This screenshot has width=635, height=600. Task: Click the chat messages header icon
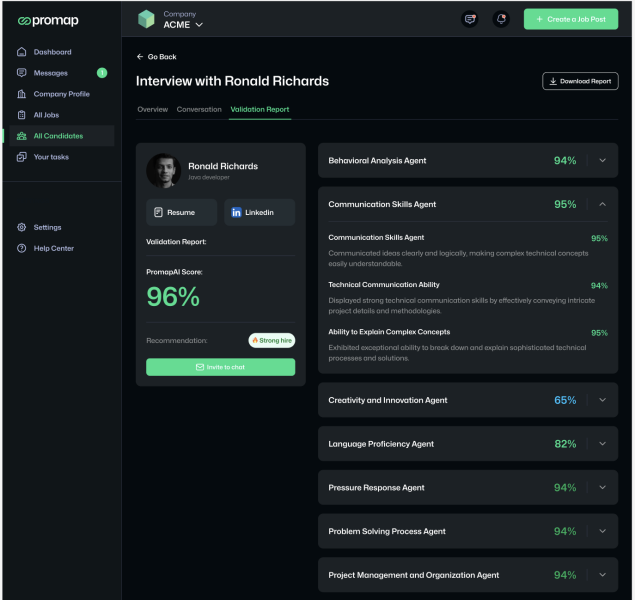(470, 19)
